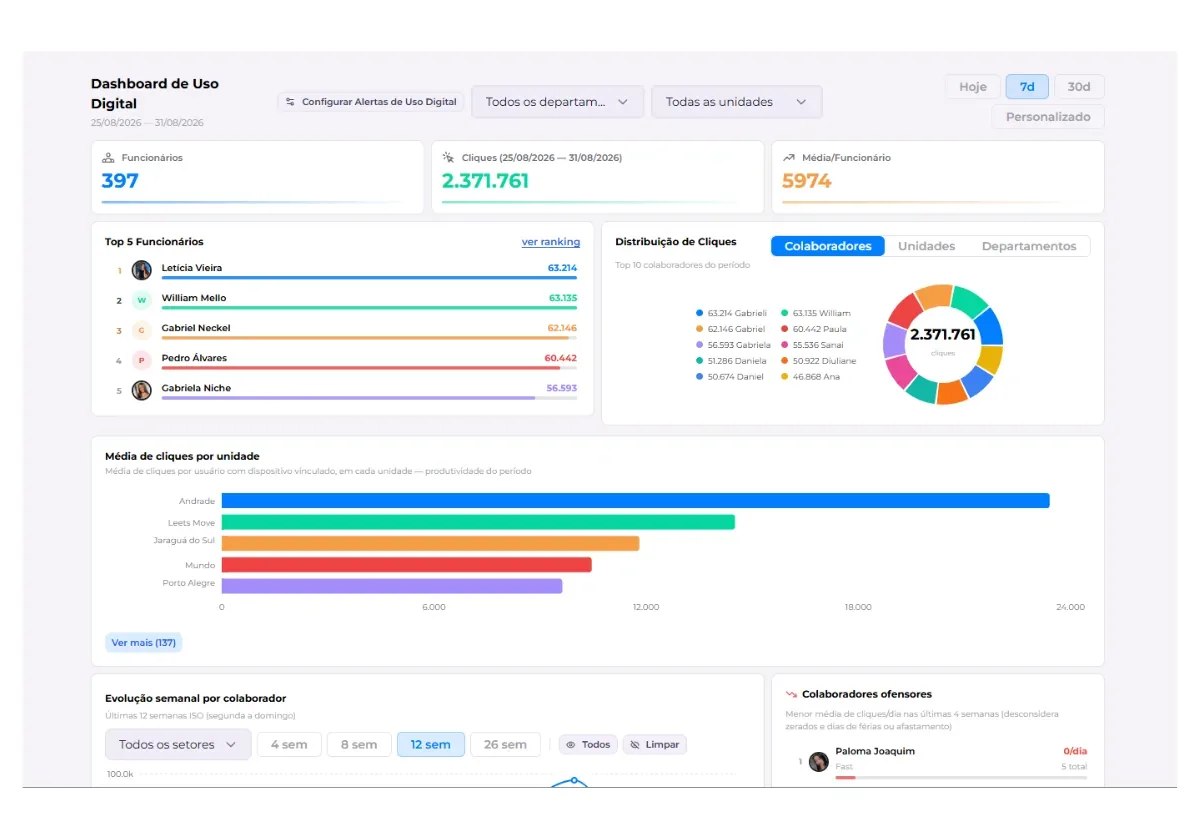Click the 51.286 Daniela legend entry

731,361
